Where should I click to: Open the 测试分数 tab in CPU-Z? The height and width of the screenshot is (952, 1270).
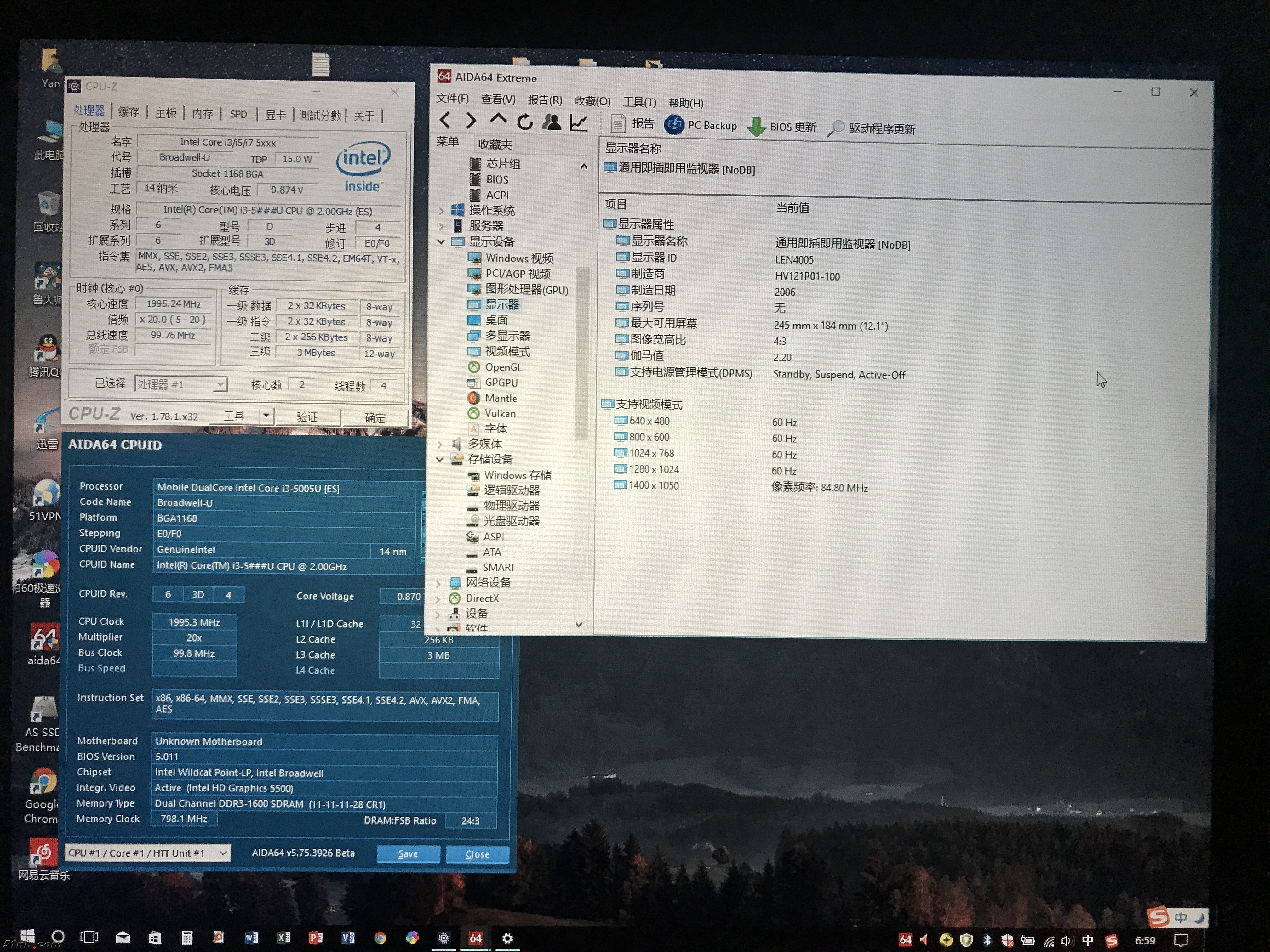(x=320, y=115)
